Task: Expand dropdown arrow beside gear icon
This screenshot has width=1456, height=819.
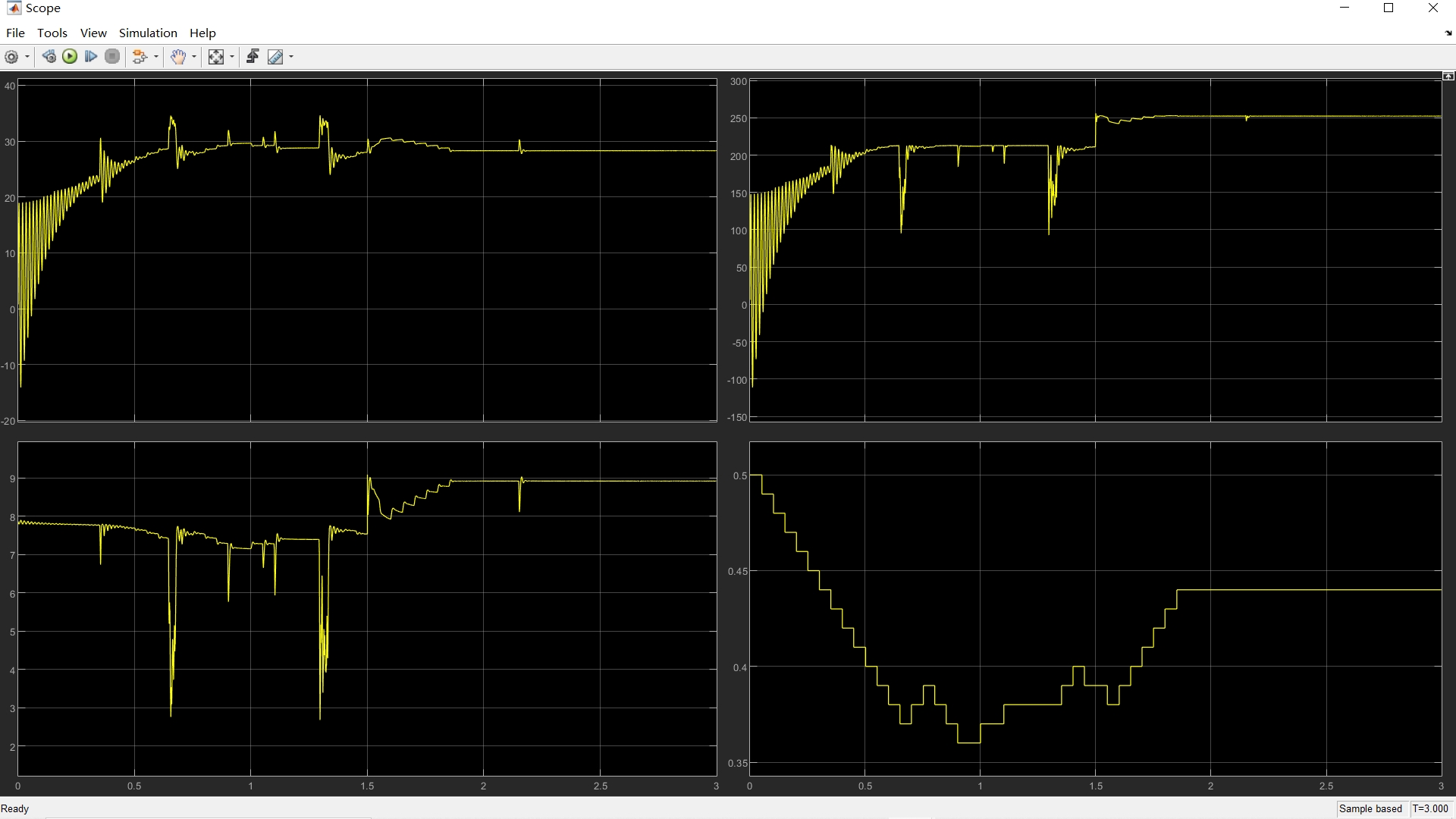Action: 27,57
